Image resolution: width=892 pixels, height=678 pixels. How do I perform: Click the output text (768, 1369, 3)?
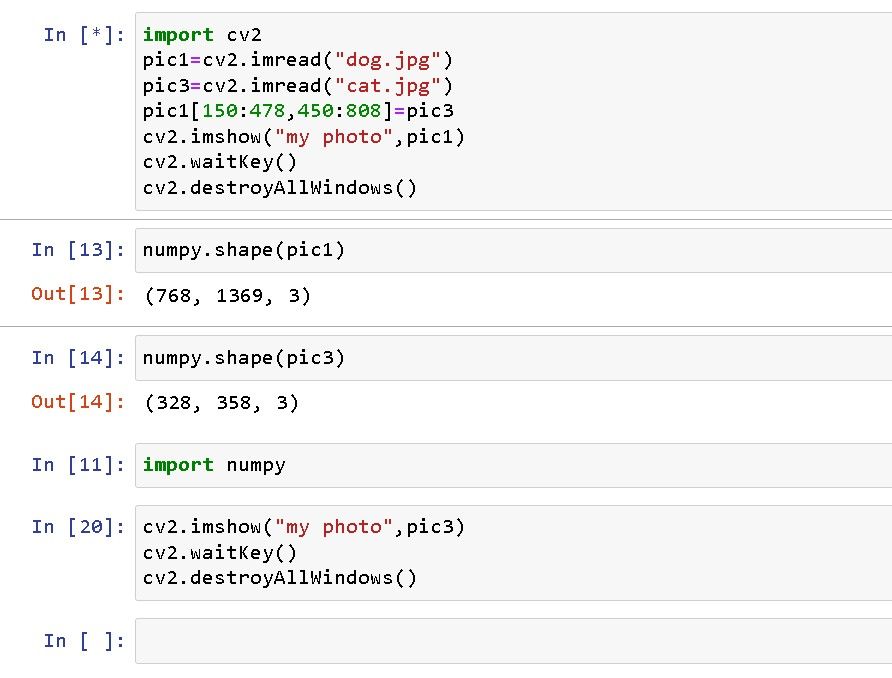coord(227,296)
